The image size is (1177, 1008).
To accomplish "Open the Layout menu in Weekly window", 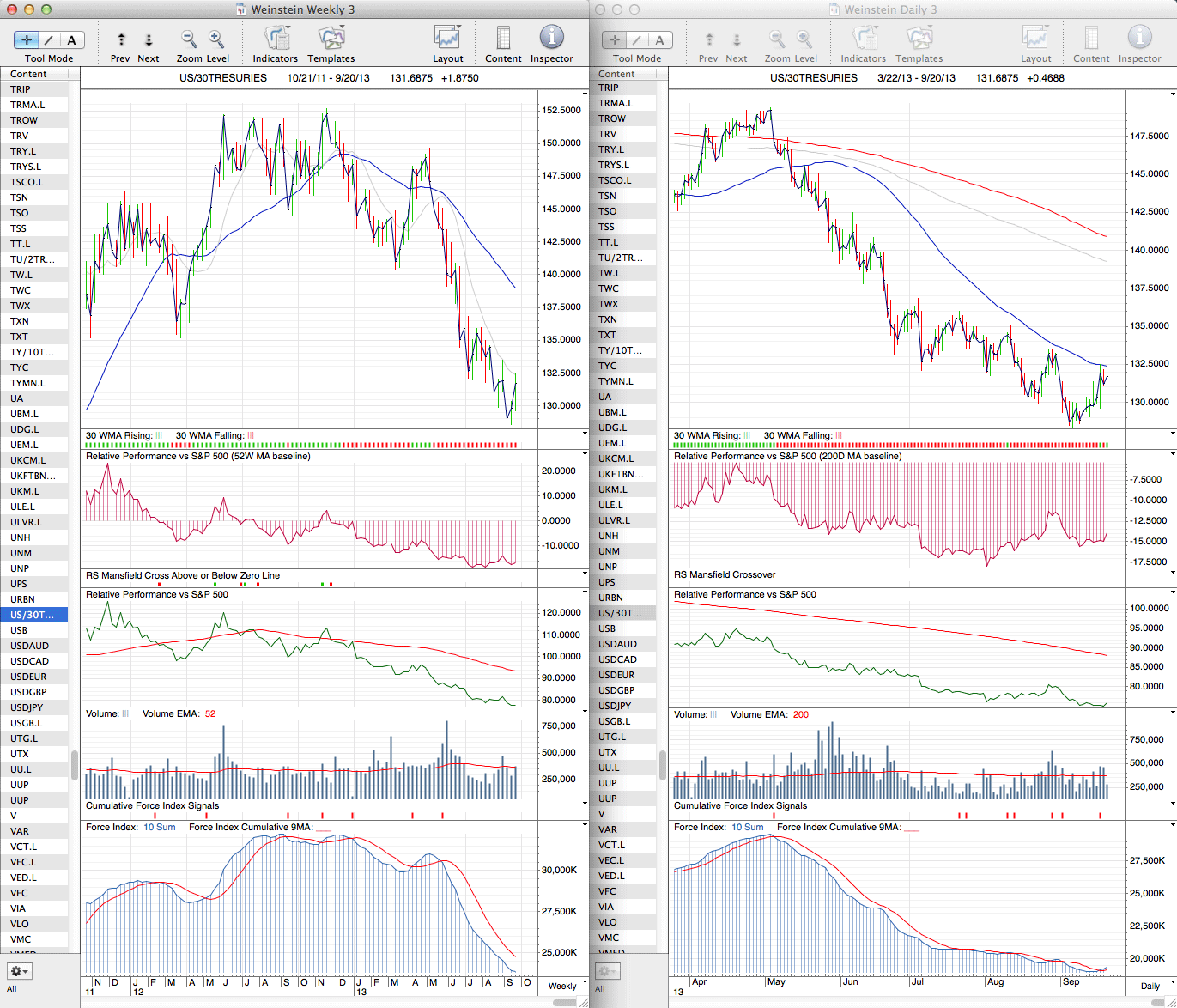I will pyautogui.click(x=447, y=39).
